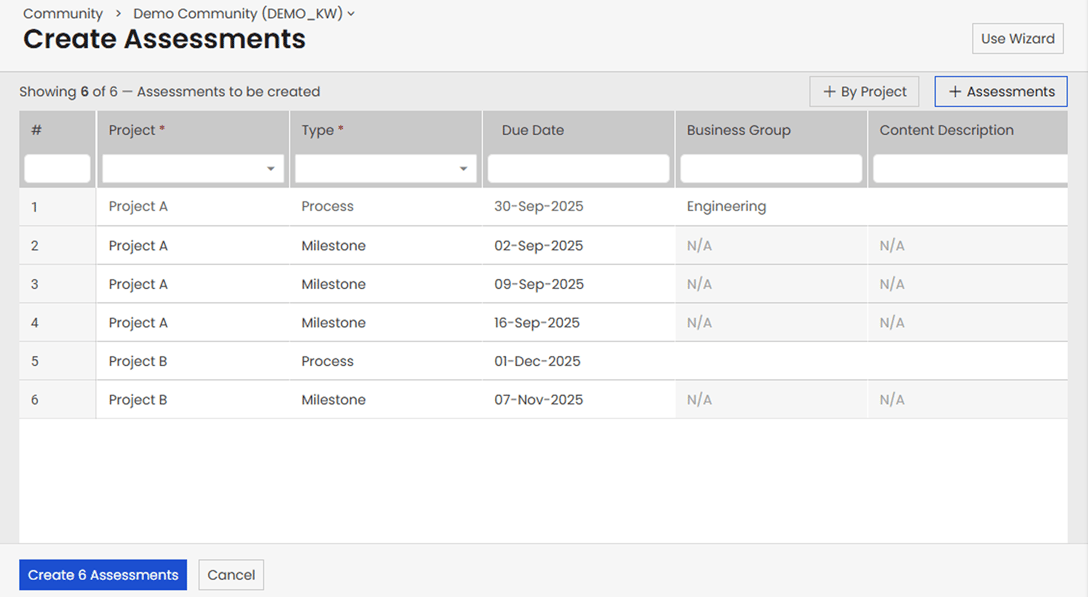Click the 30-Sep-2025 due date cell
Screen dimensions: 1088x597
[538, 207]
